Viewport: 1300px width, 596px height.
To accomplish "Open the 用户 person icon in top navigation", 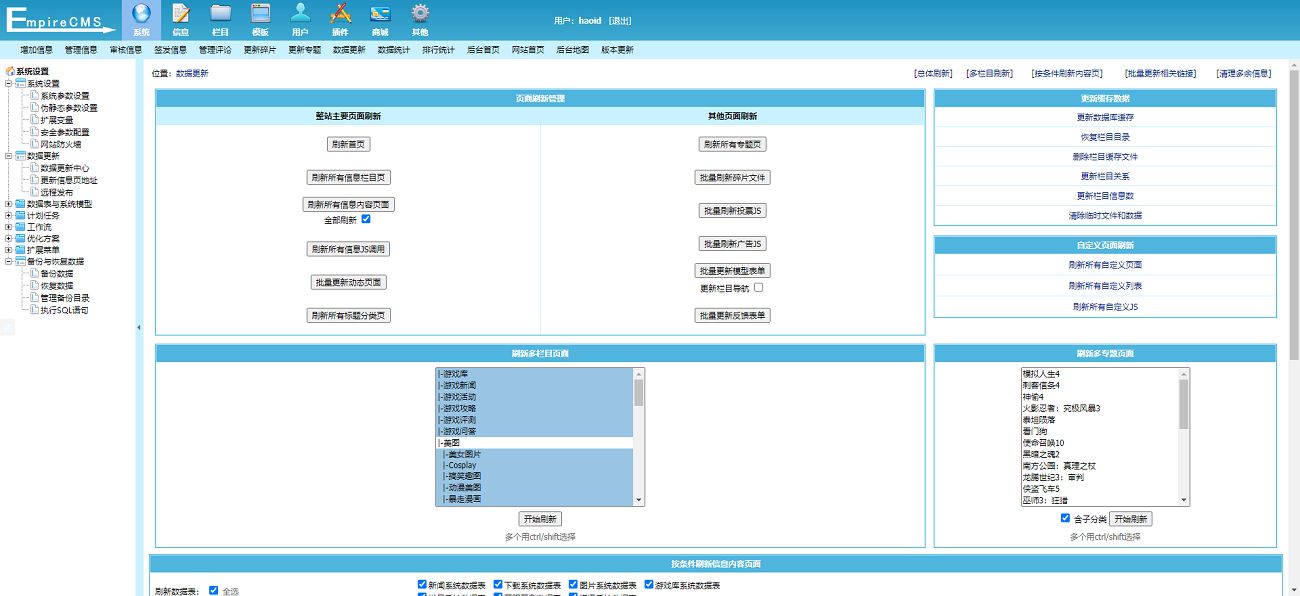I will [x=300, y=13].
